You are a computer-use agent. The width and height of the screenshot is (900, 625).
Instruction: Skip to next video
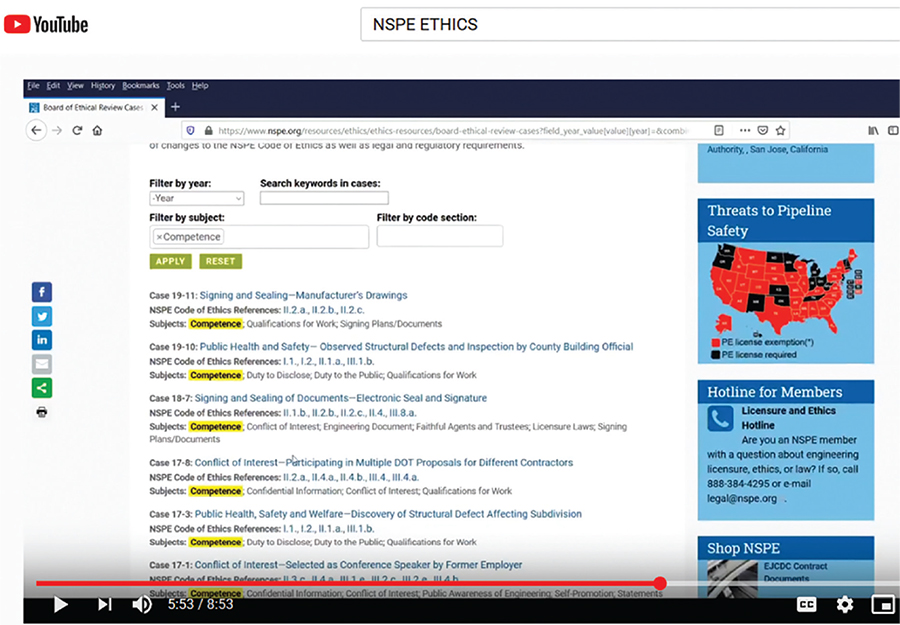click(x=104, y=604)
